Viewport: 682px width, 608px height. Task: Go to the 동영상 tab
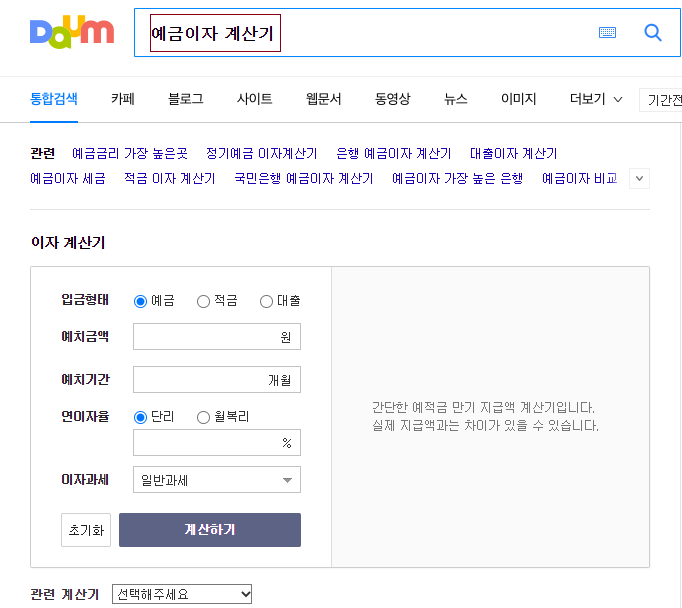coord(393,99)
